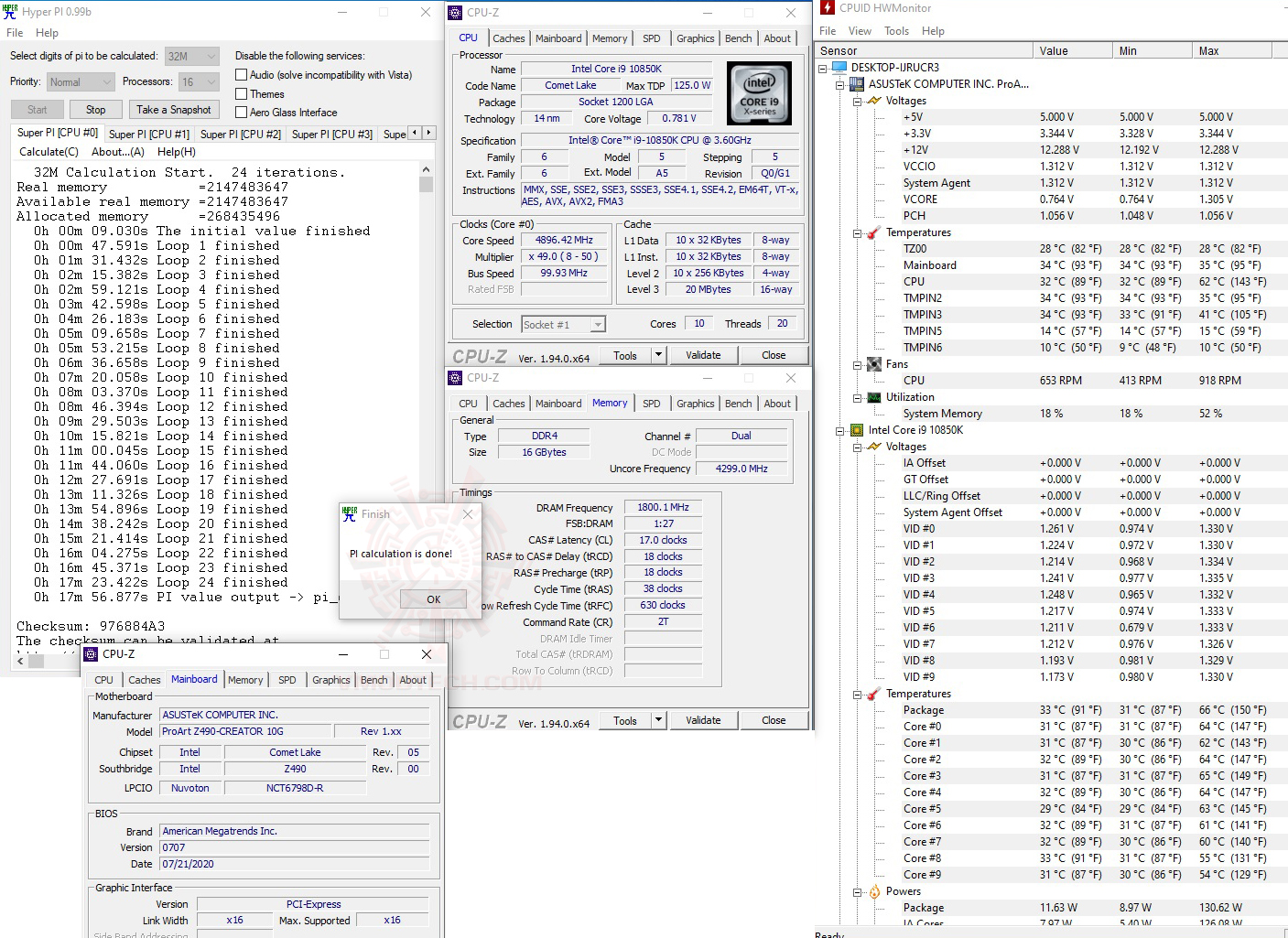Click Validate in CPU-Z CPU window

703,355
